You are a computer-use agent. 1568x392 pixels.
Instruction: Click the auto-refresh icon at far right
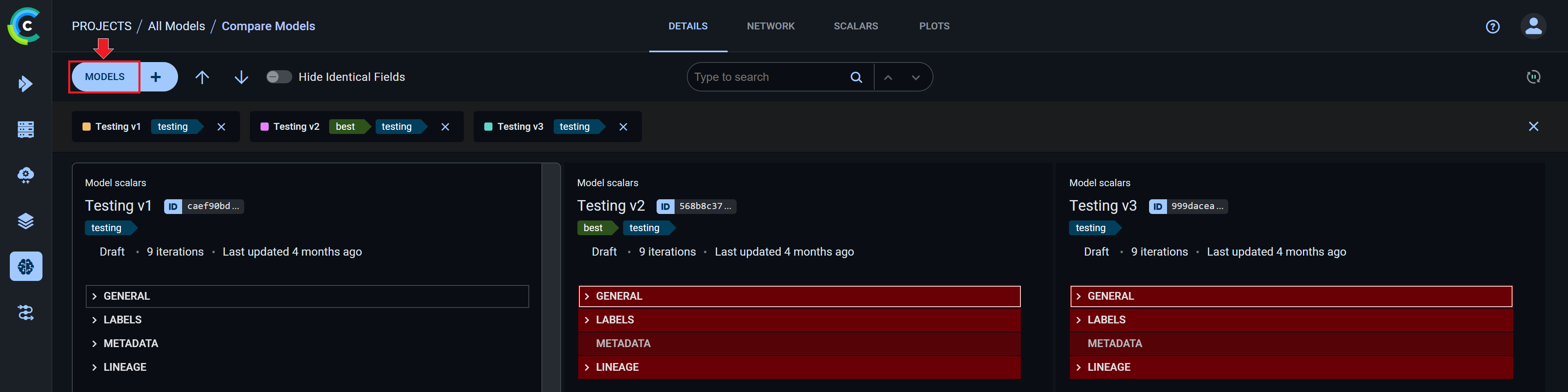click(1533, 77)
